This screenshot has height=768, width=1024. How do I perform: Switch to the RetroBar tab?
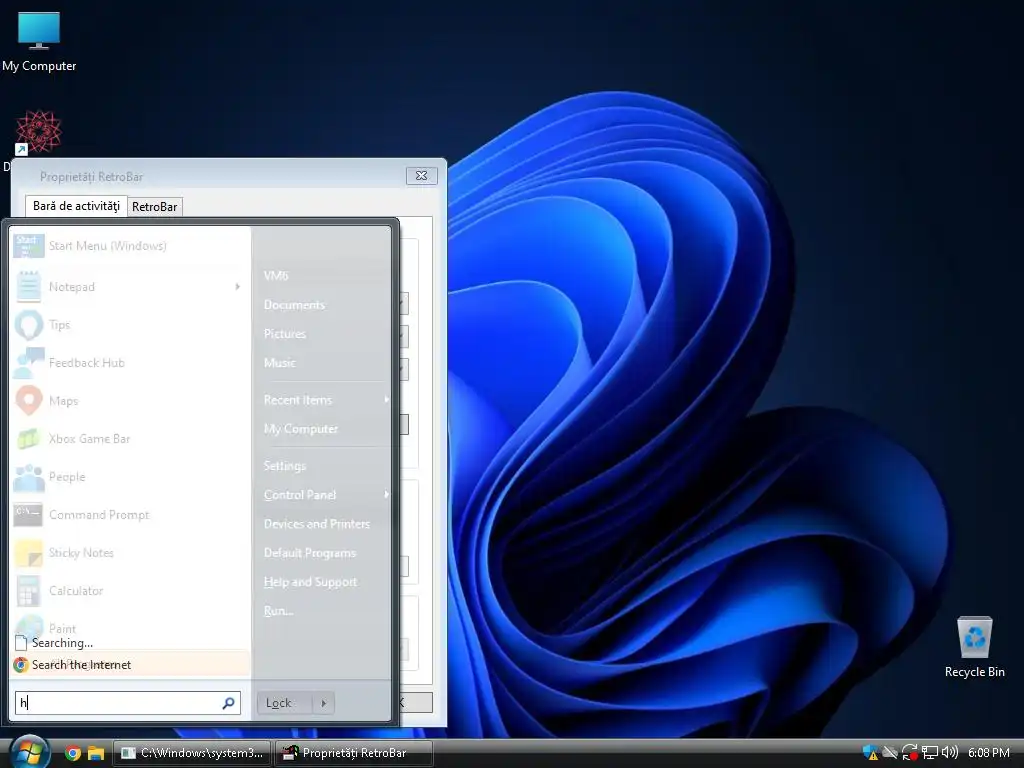(x=155, y=207)
